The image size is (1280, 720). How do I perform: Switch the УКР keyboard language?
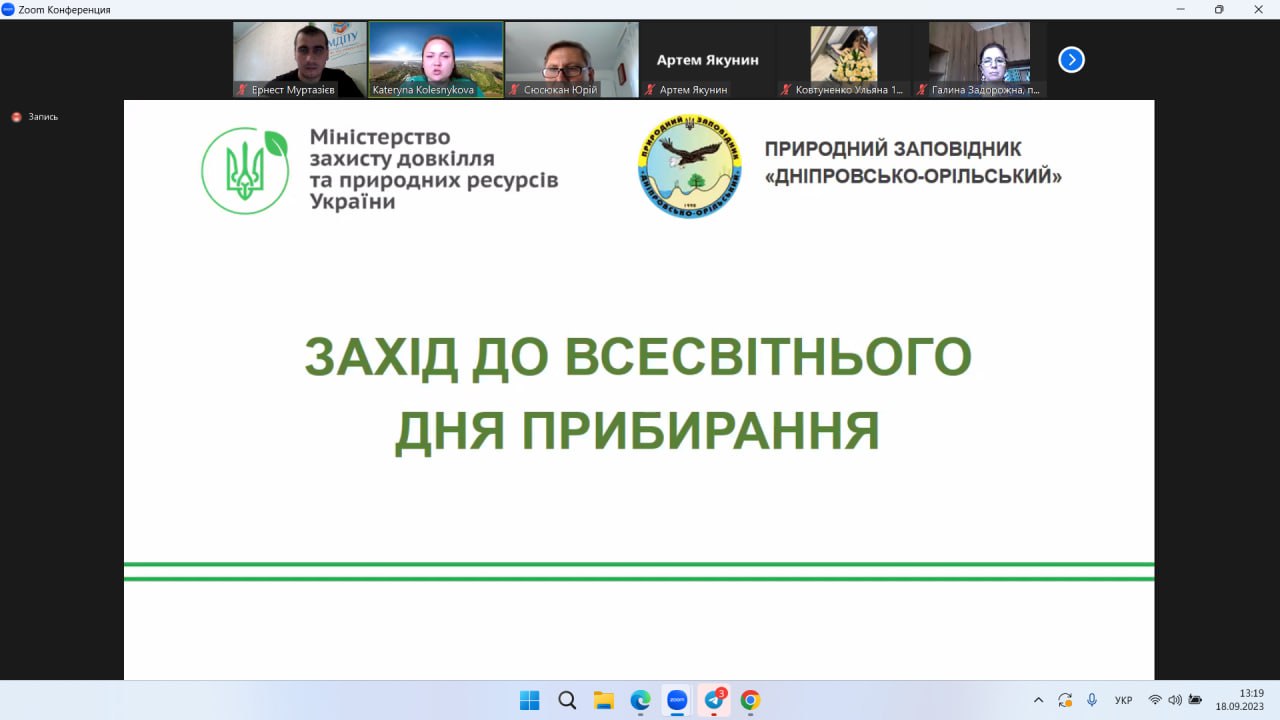click(x=1123, y=700)
